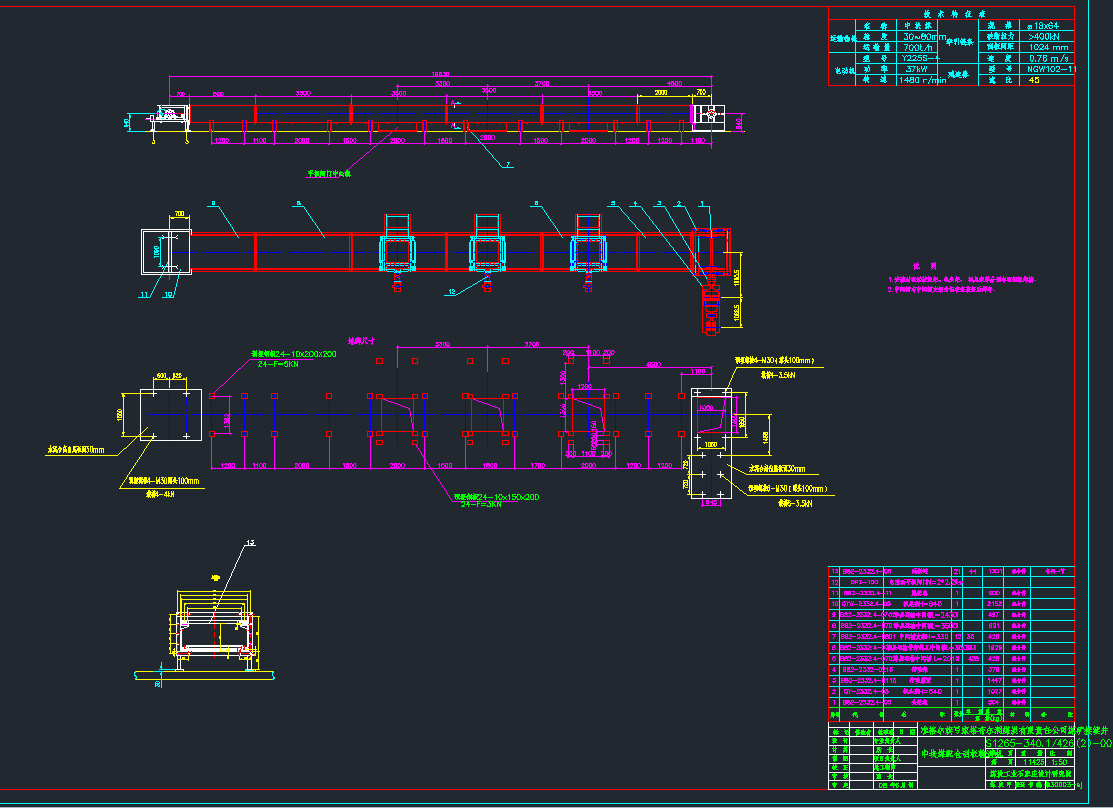Click the 1024 mm scraper spacing value
1113x808 pixels.
(1048, 47)
